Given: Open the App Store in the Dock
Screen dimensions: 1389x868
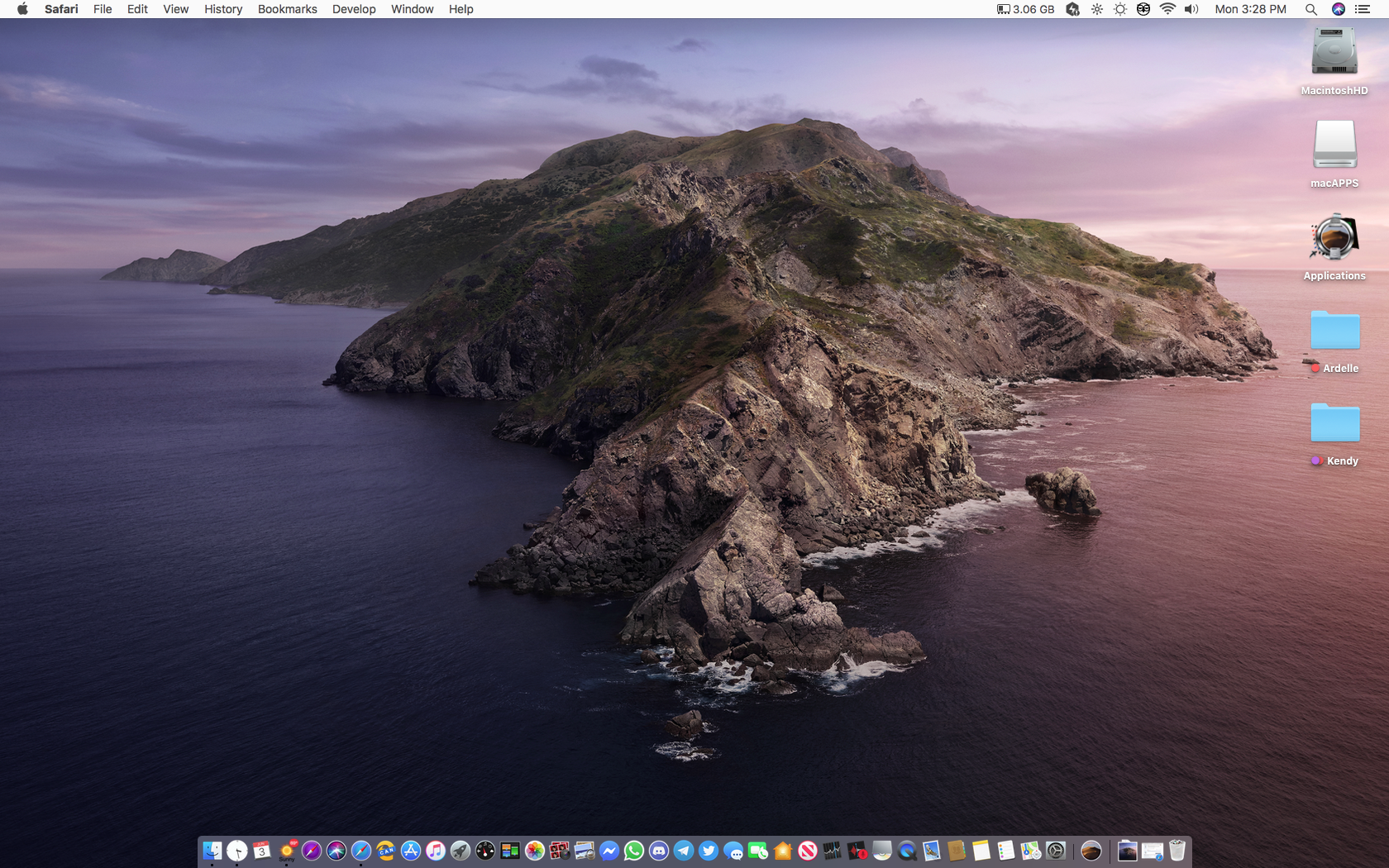Looking at the screenshot, I should (x=411, y=851).
